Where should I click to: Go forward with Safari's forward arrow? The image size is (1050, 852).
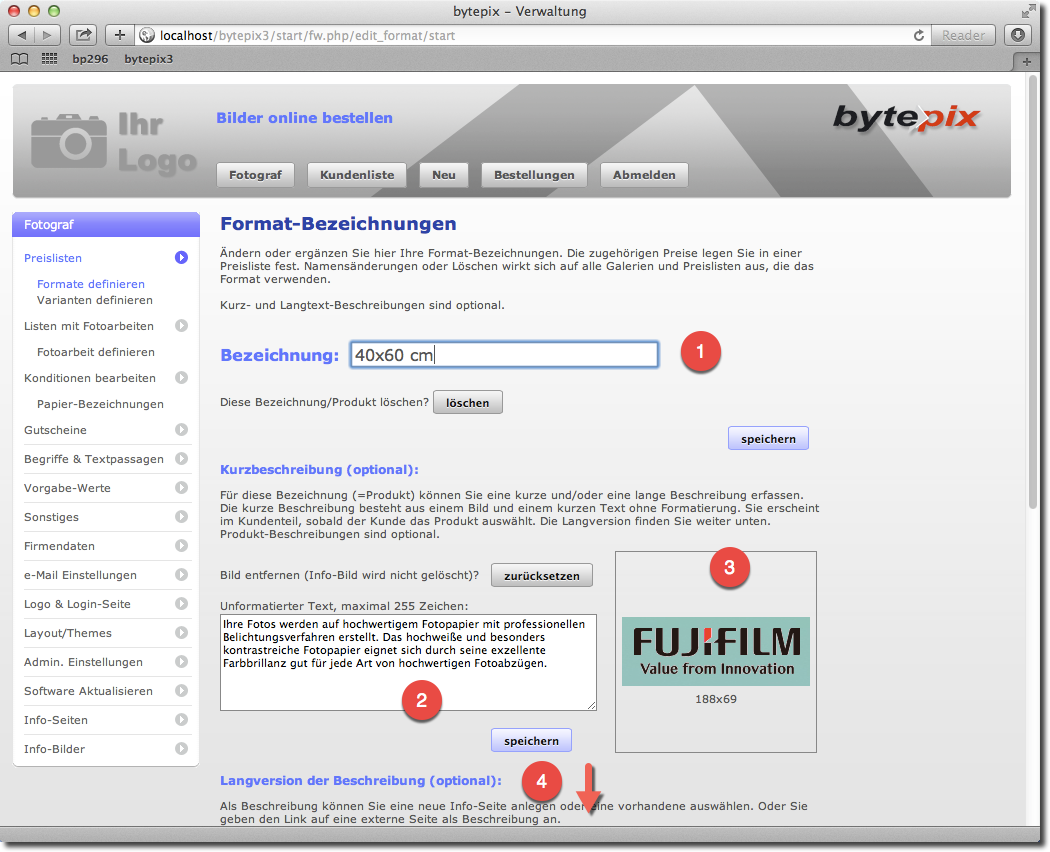point(47,35)
